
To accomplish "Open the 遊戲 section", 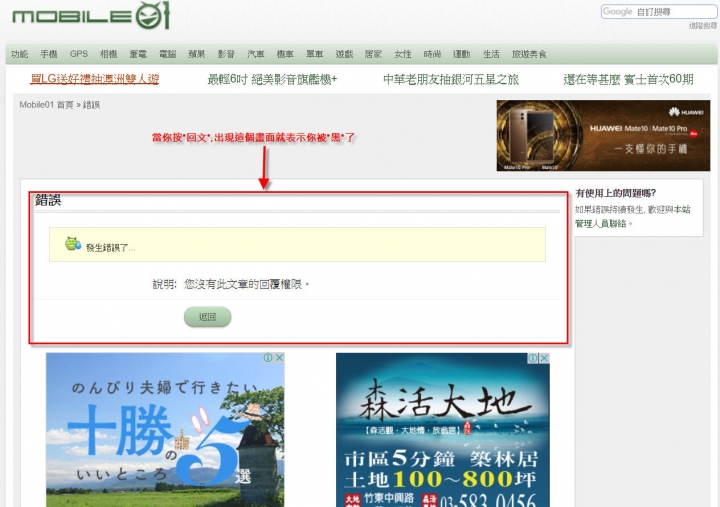I will click(x=344, y=54).
